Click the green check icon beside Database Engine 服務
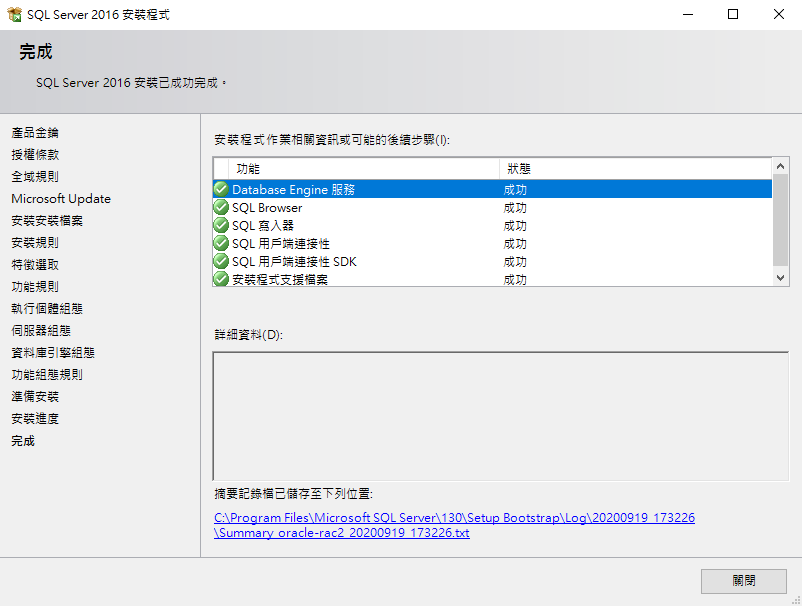The image size is (802, 606). click(221, 189)
